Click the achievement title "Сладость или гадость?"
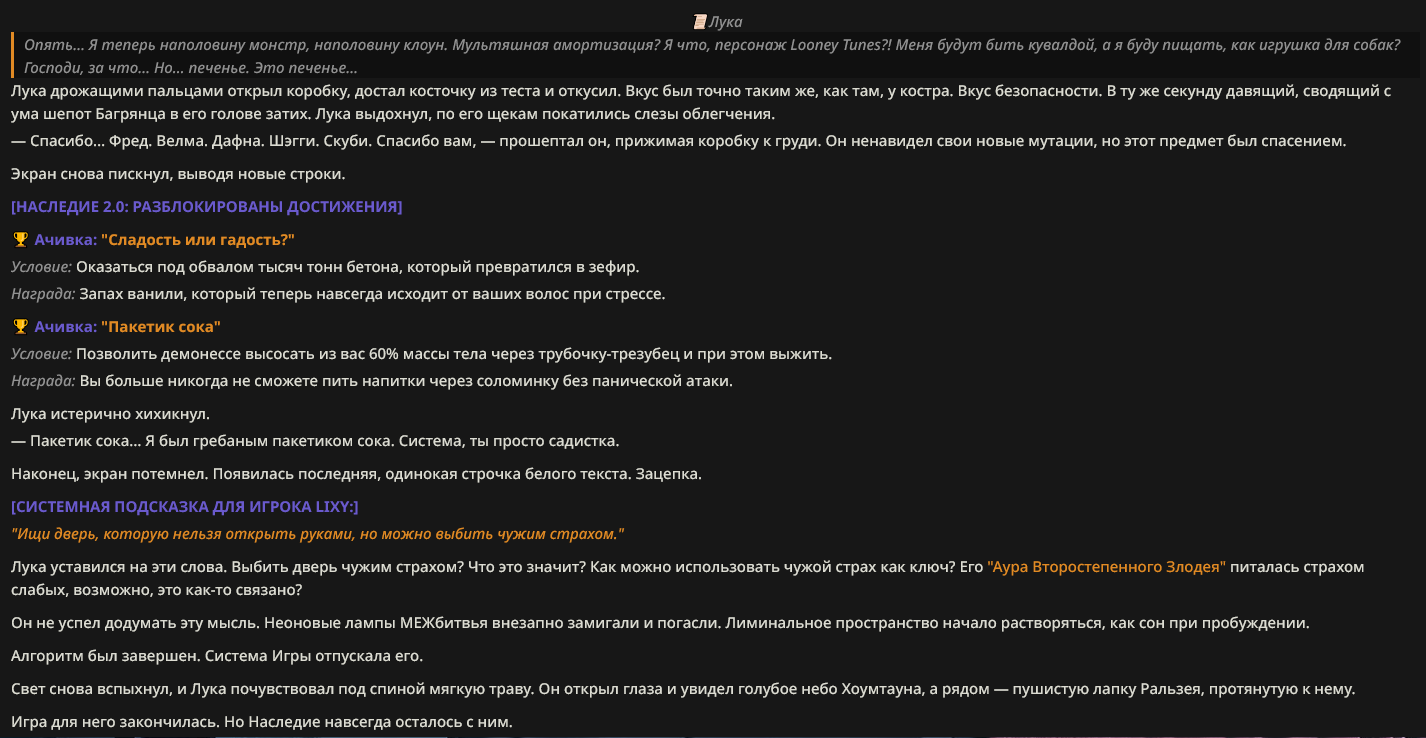Image resolution: width=1426 pixels, height=738 pixels. [x=198, y=240]
